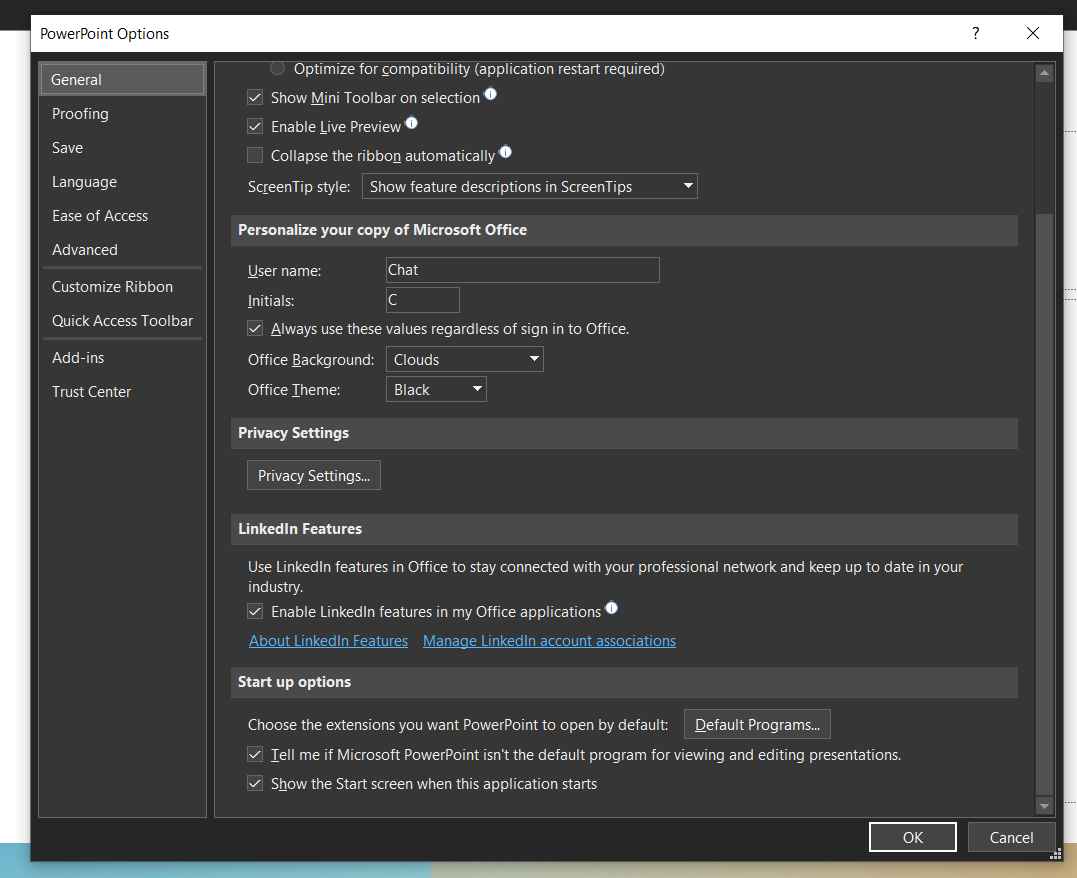Screen dimensions: 1077x878
Task: Toggle Tell me if PowerPoint isn't default
Action: [255, 754]
